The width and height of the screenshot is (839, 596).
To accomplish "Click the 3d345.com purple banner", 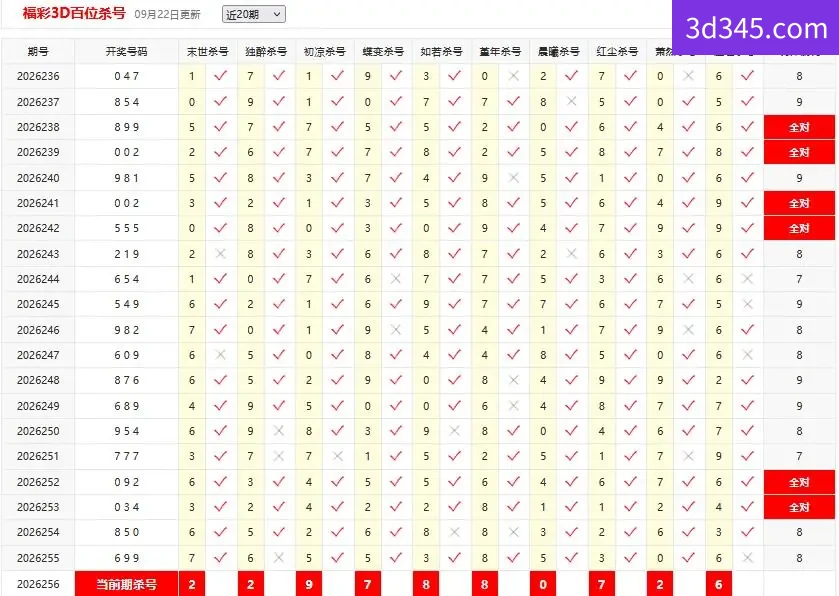I will pyautogui.click(x=756, y=27).
